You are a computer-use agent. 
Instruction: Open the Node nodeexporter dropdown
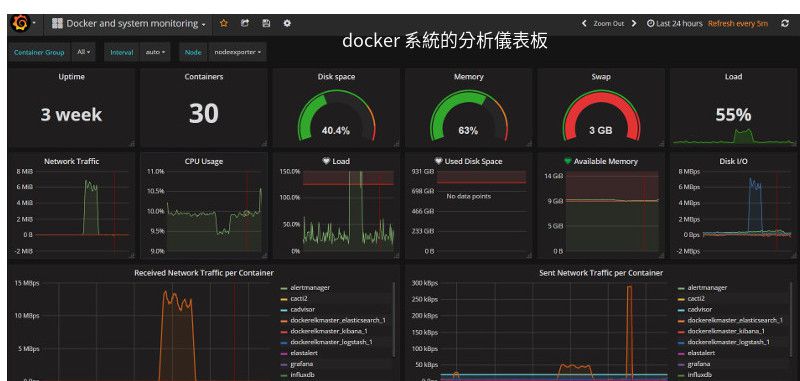[x=237, y=52]
